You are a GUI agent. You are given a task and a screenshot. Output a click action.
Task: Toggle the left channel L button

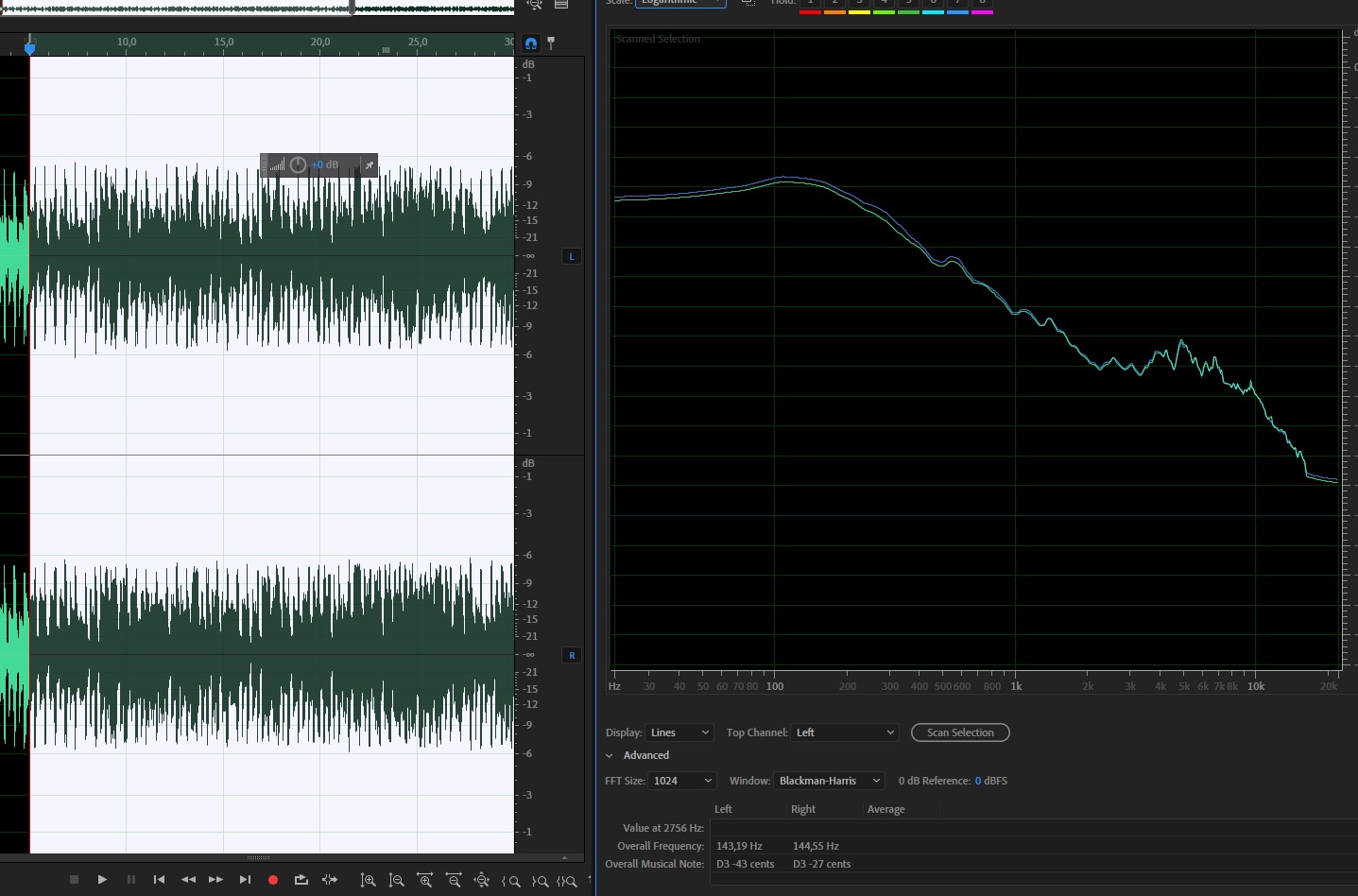point(571,256)
